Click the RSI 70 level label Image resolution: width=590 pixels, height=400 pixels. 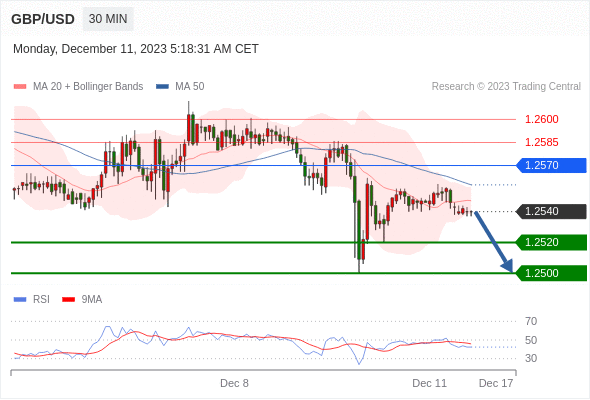pyautogui.click(x=531, y=321)
